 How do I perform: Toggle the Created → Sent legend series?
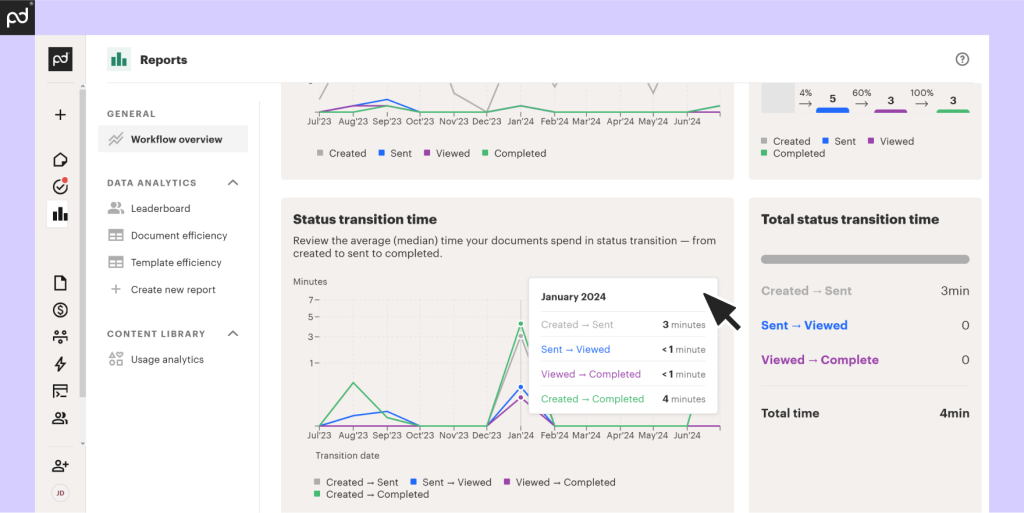click(x=355, y=482)
